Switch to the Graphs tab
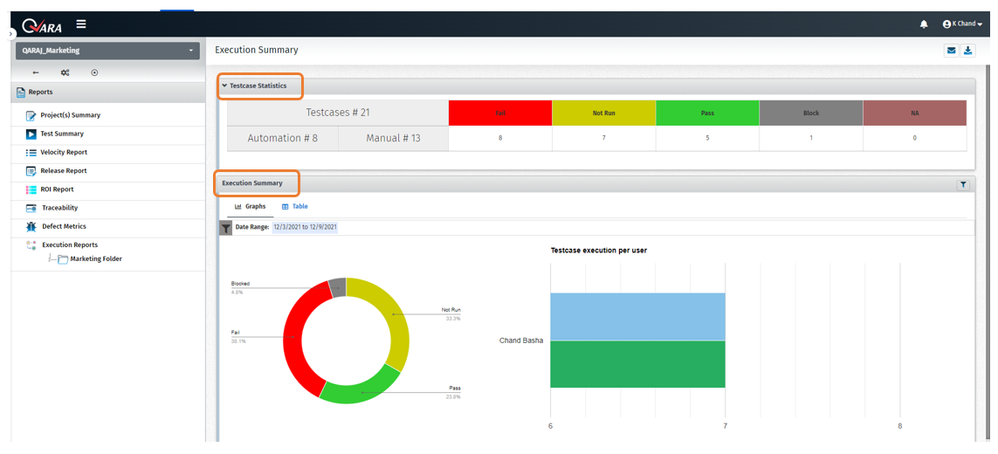This screenshot has height=454, width=998. pyautogui.click(x=250, y=207)
